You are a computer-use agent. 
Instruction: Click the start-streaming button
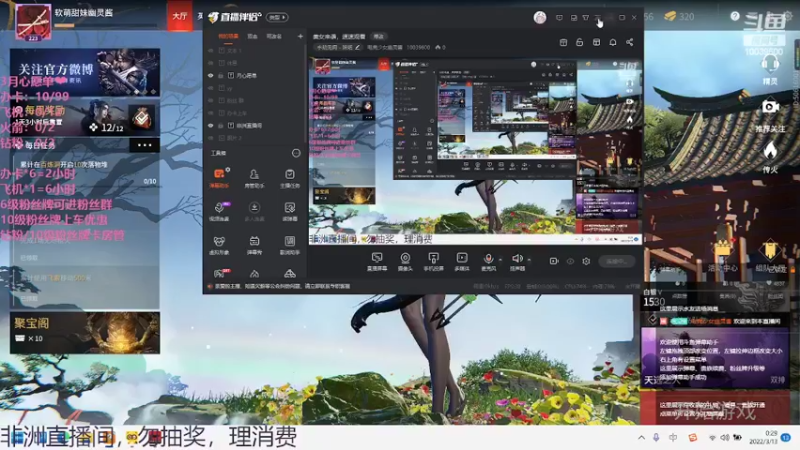(x=616, y=261)
